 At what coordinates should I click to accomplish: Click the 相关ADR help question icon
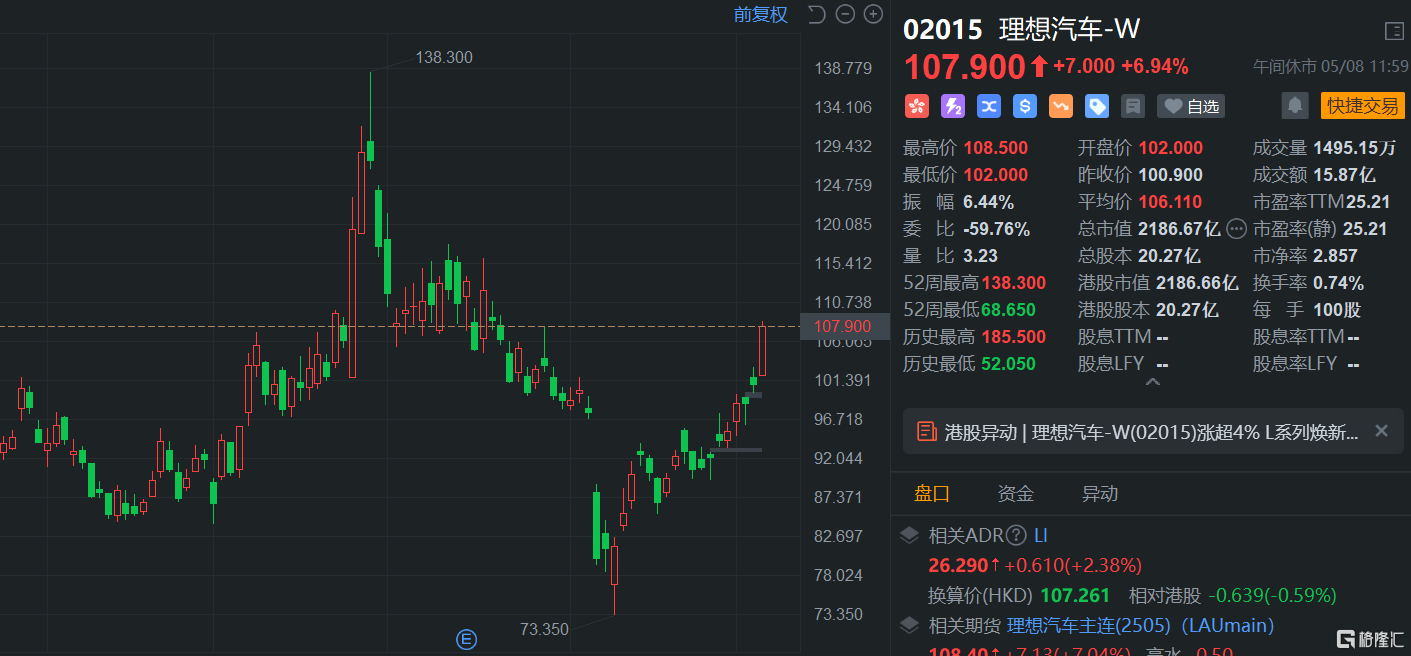tap(1016, 535)
